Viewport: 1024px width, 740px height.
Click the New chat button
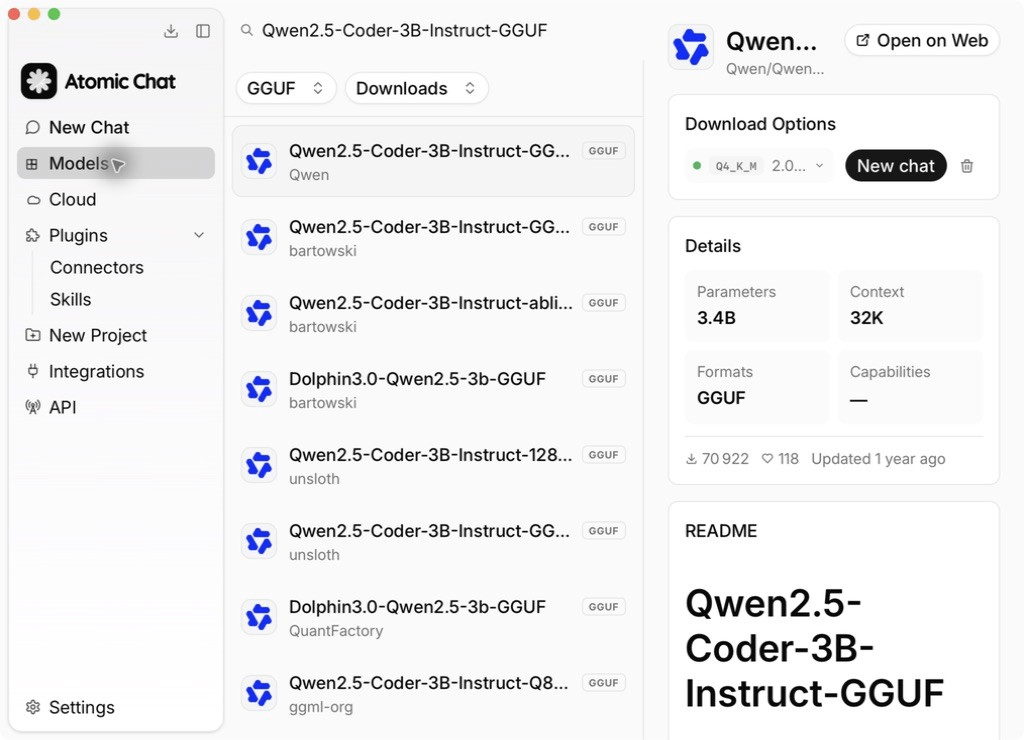[895, 166]
